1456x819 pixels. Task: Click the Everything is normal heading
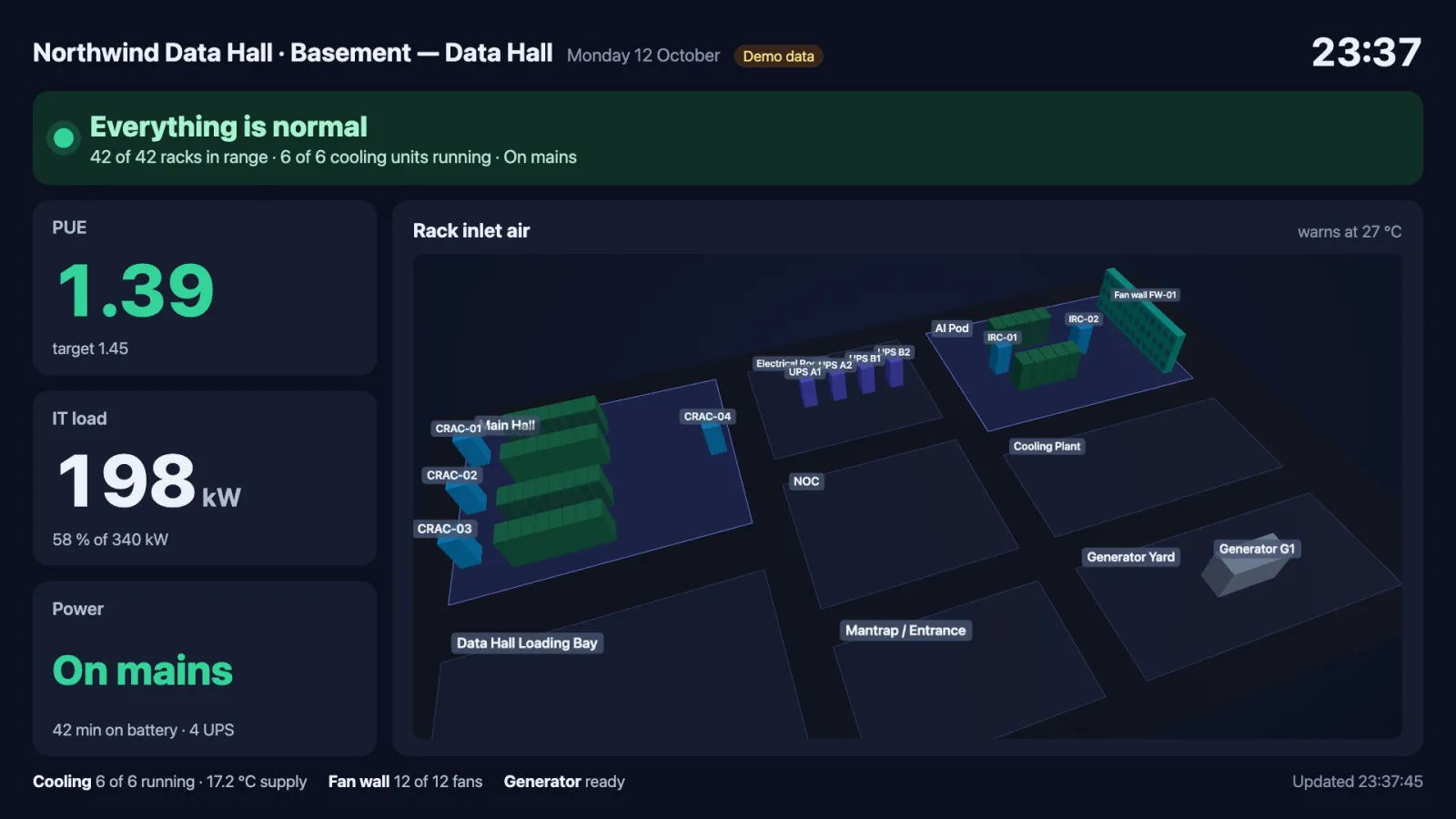tap(228, 126)
